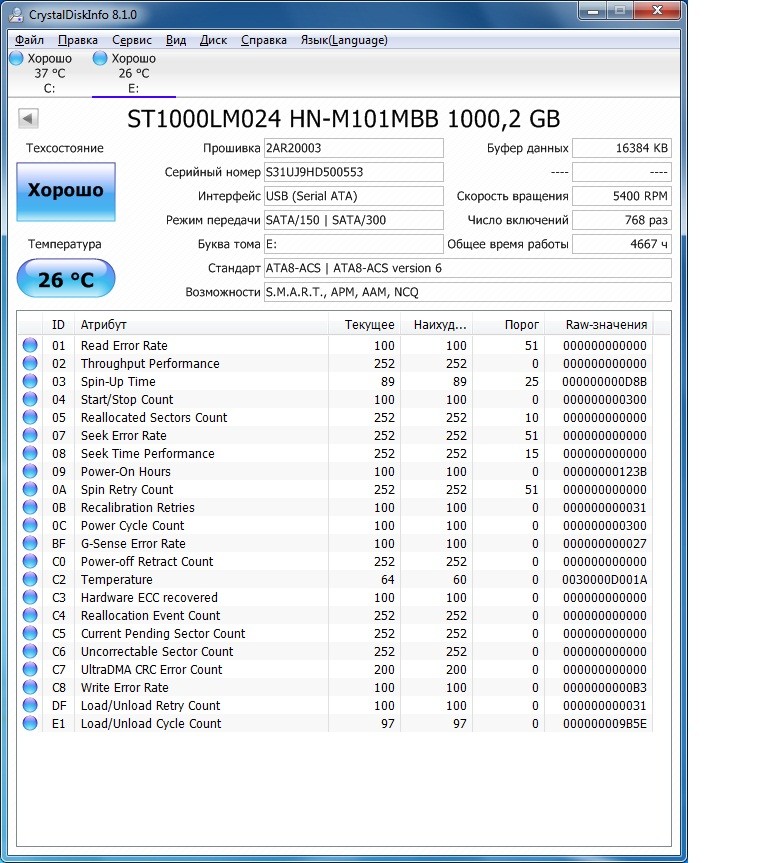
Task: Click the total hours field 4667 ч
Action: pyautogui.click(x=622, y=244)
